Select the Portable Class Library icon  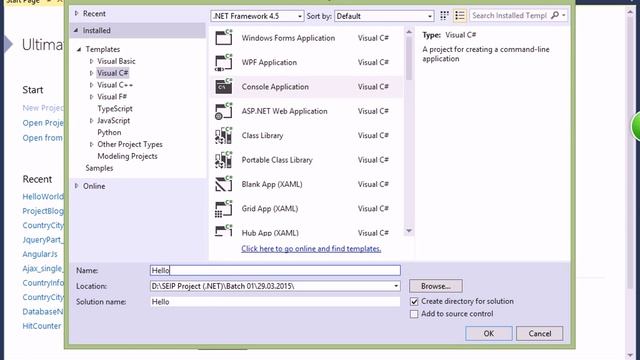point(223,160)
